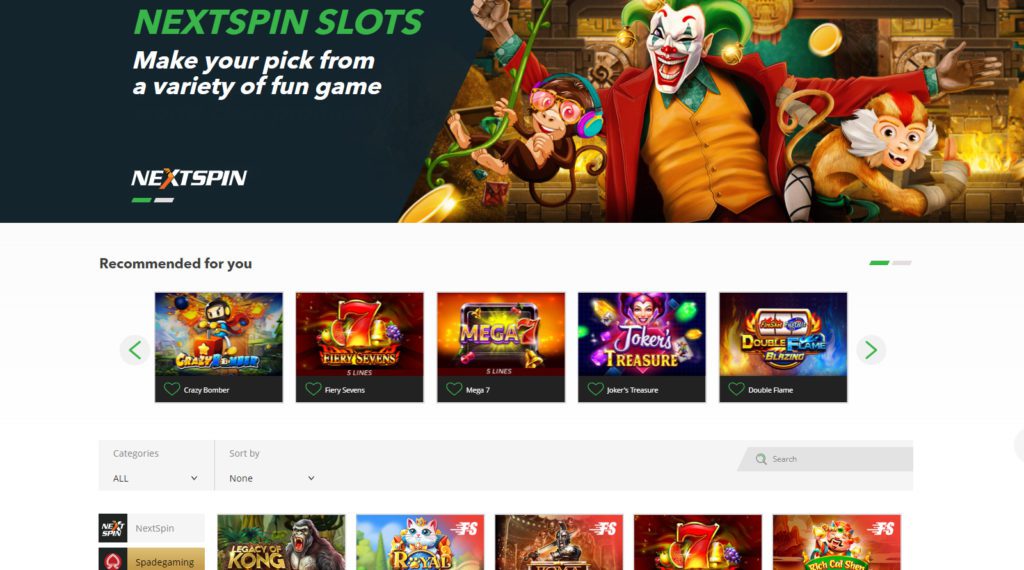Click the heart icon for Joker's Treasure
Image resolution: width=1024 pixels, height=570 pixels.
point(595,389)
